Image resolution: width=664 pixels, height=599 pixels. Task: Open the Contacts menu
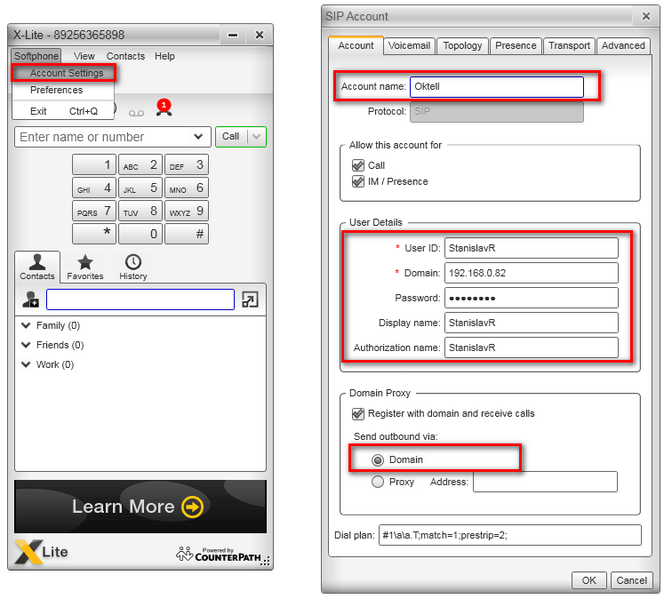coord(125,56)
